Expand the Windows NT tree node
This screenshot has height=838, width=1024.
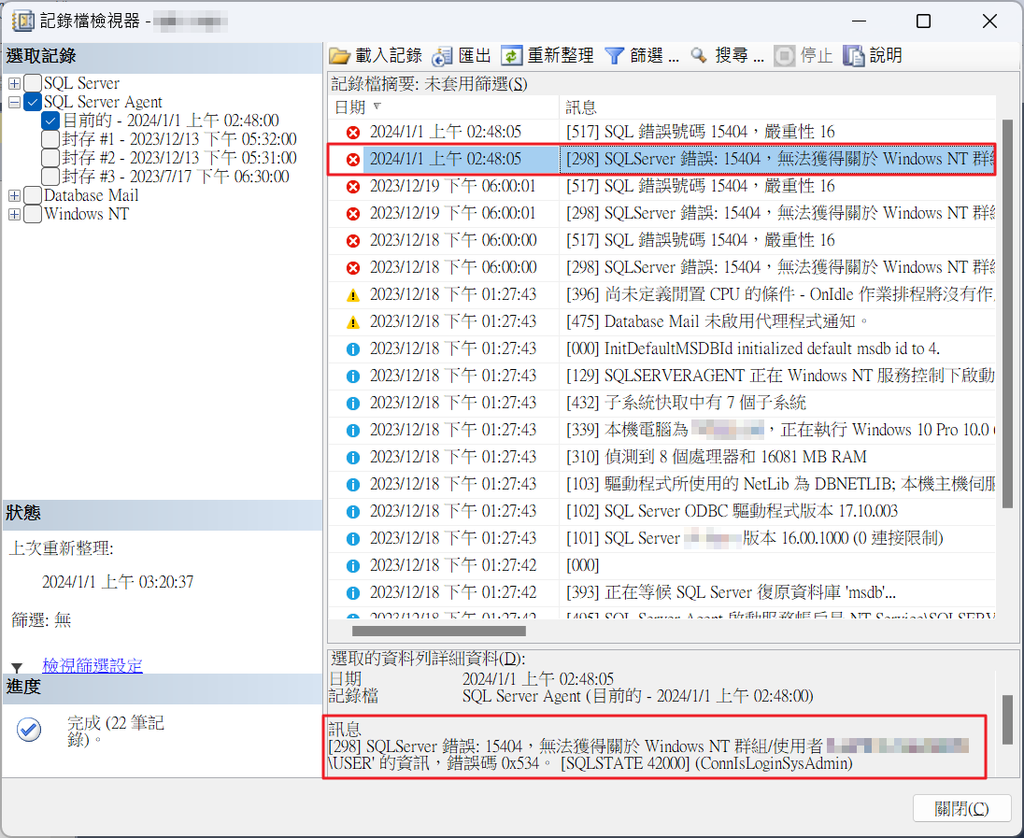(14, 214)
